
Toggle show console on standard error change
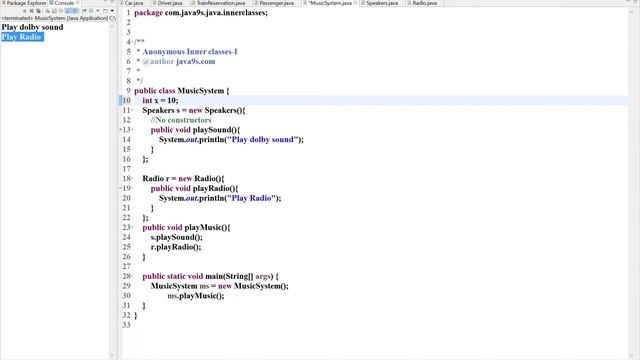point(76,11)
